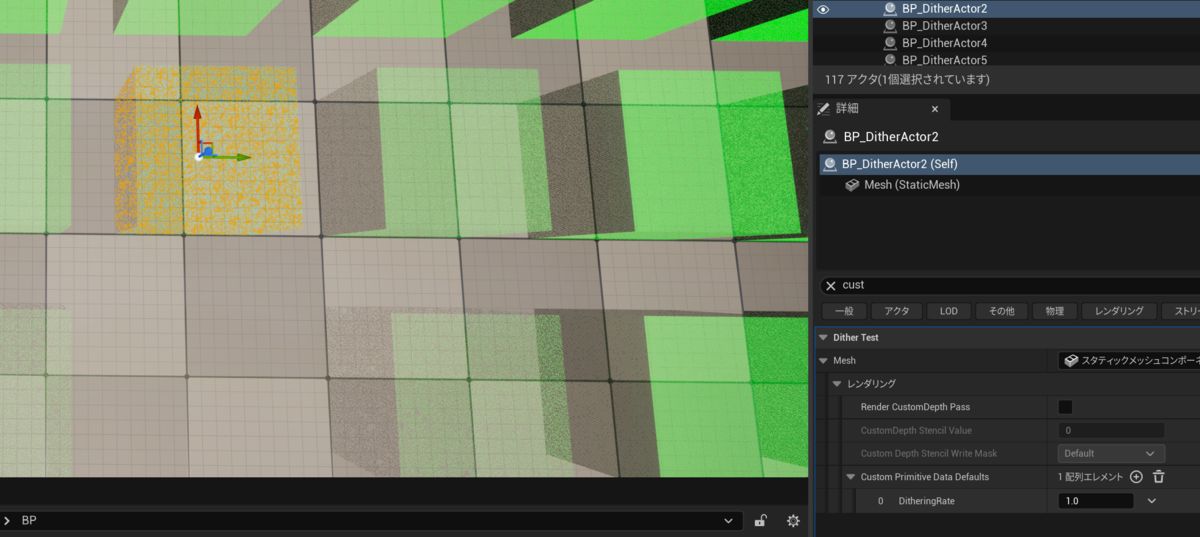Open the DitheringRate element options chevron
The width and height of the screenshot is (1200, 537).
point(1152,501)
